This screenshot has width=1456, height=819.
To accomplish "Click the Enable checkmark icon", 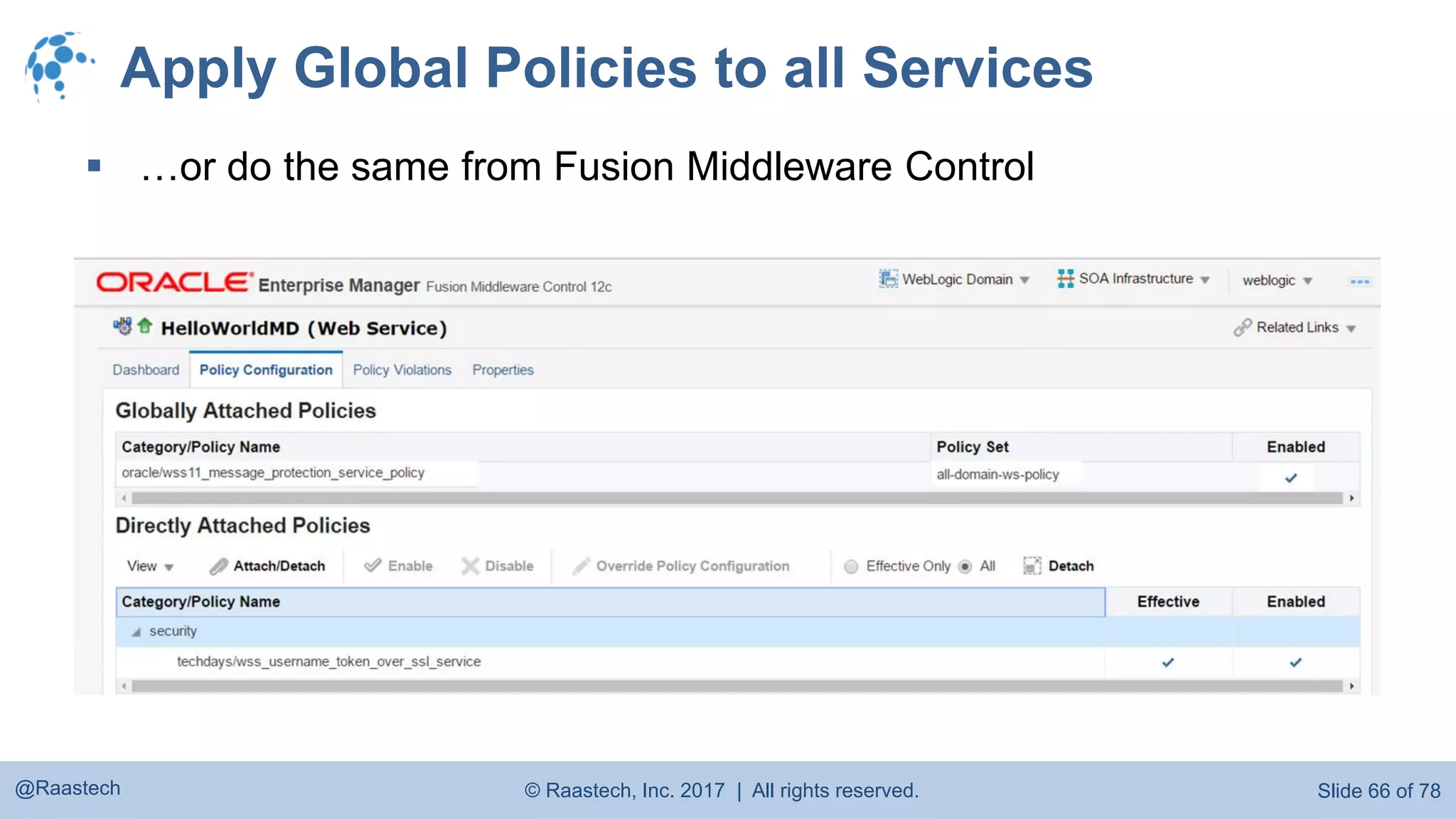I will click(x=373, y=565).
